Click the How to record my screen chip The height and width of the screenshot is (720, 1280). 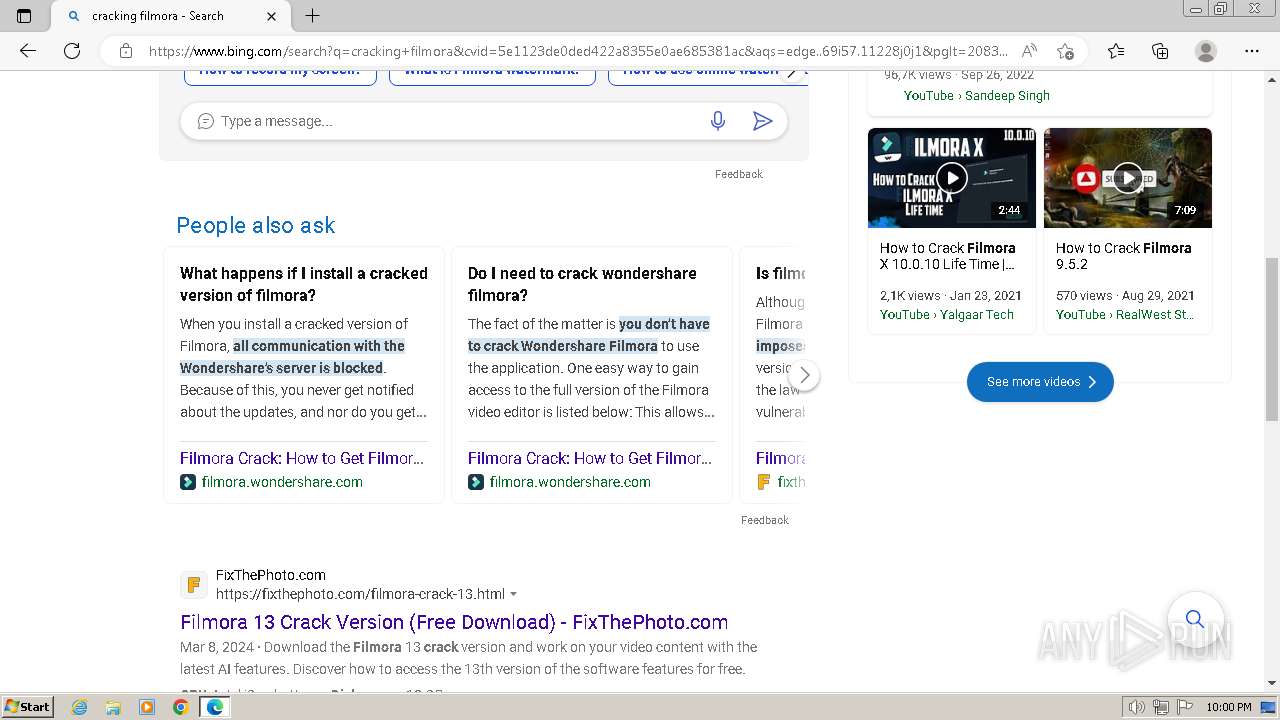[x=280, y=73]
